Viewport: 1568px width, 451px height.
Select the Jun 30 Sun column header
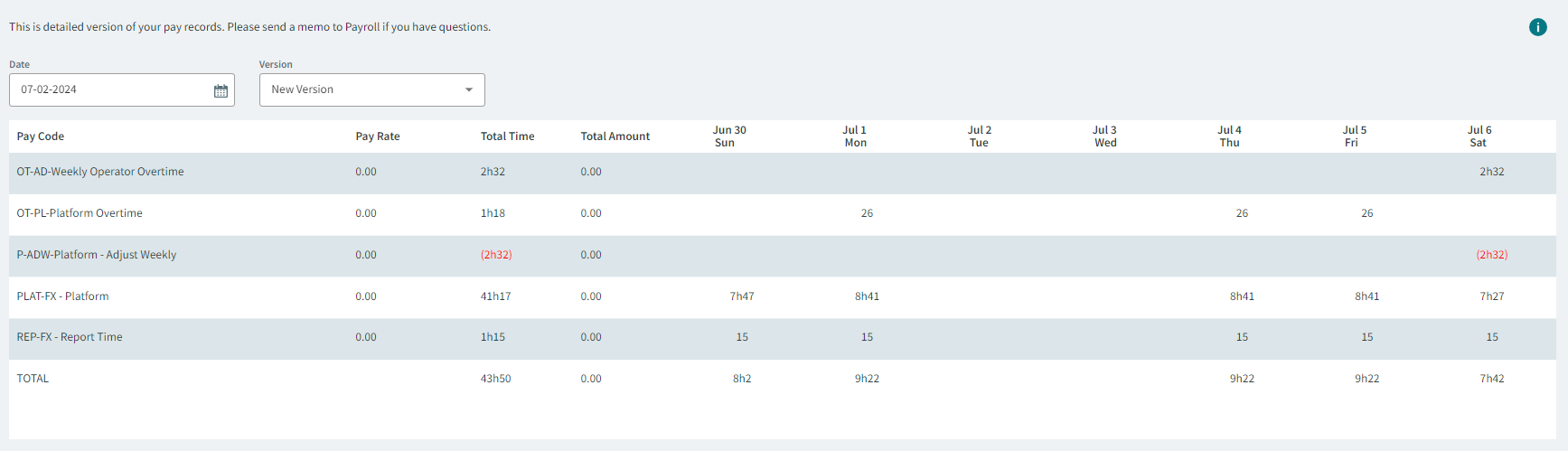728,136
